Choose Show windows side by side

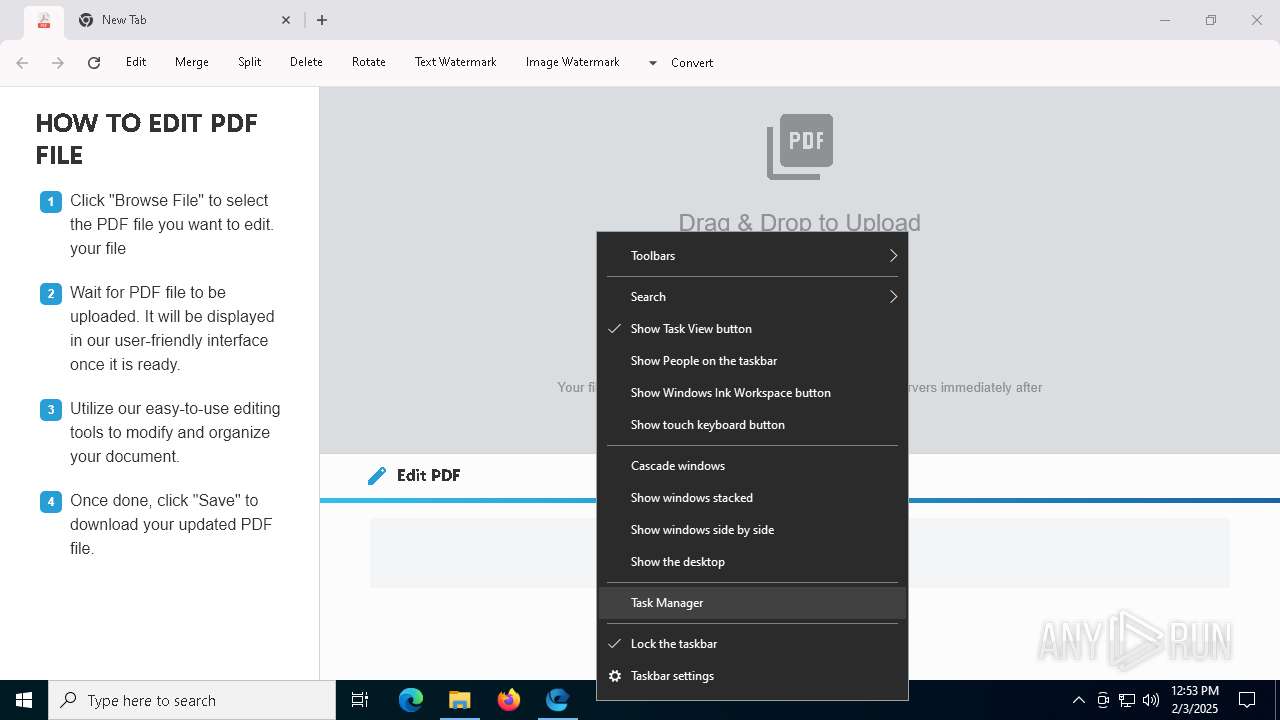752,529
